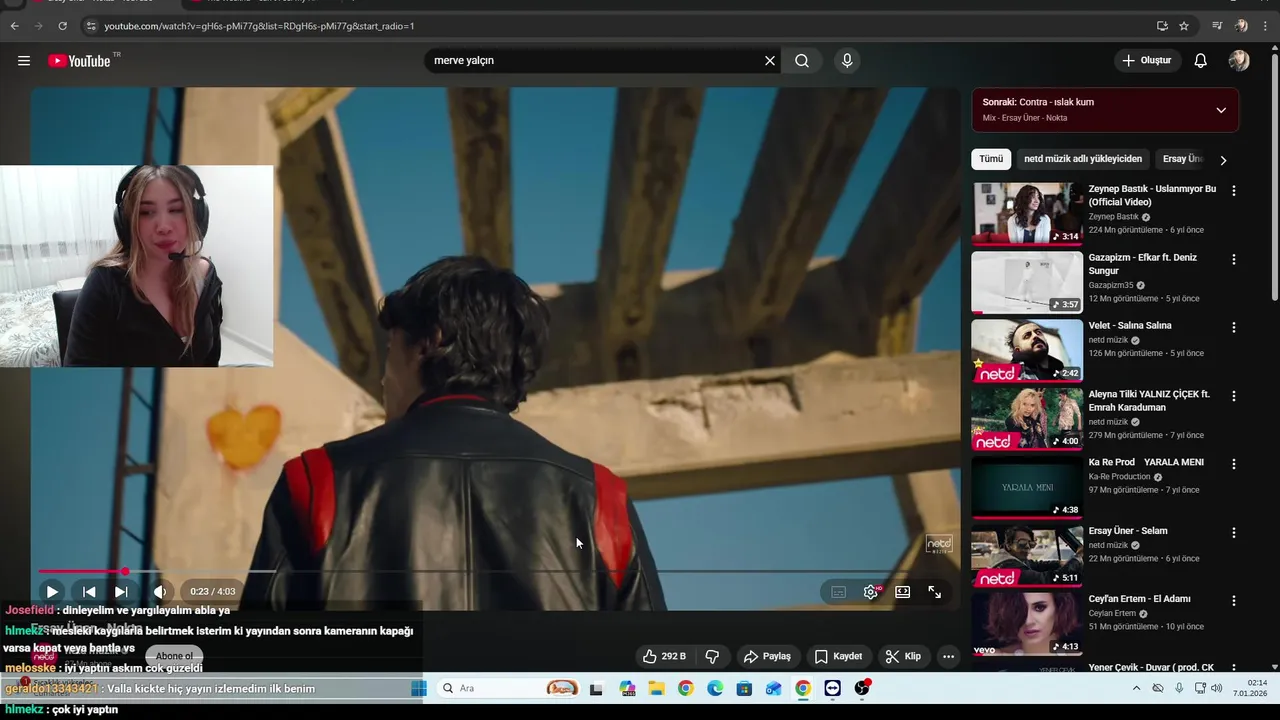
Task: Enter full screen mode
Action: click(935, 592)
